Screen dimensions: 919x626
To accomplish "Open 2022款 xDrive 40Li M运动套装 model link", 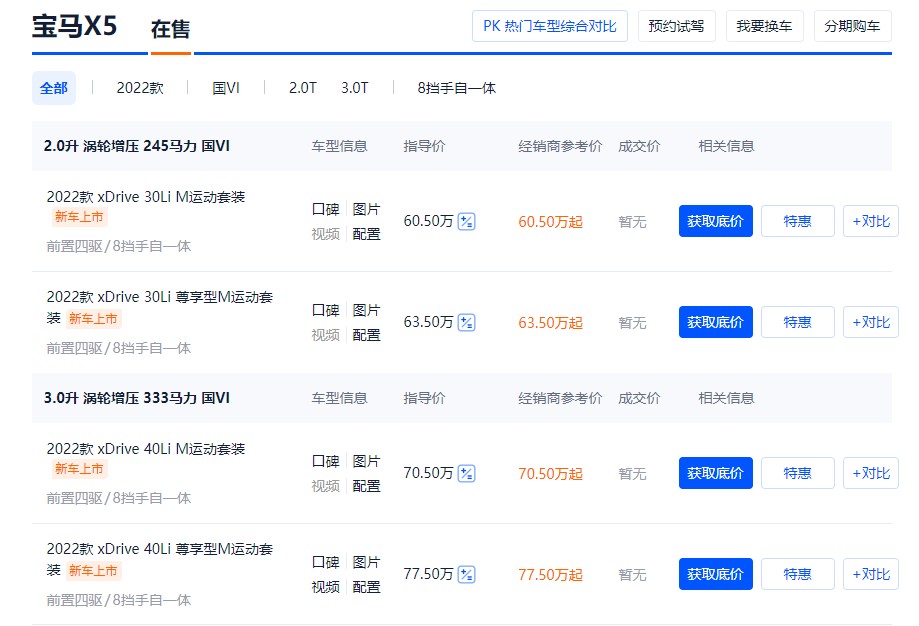I will click(146, 449).
